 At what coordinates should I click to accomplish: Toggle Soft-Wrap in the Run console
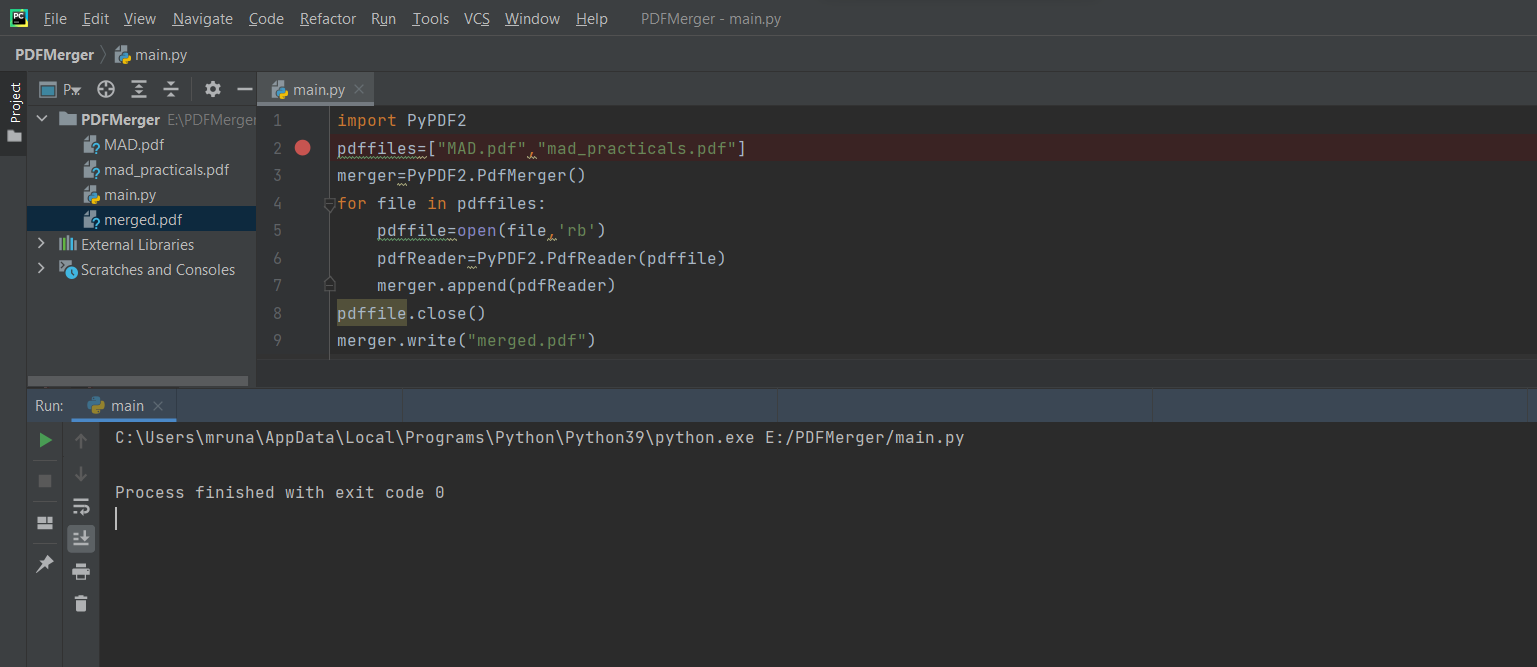click(x=81, y=507)
